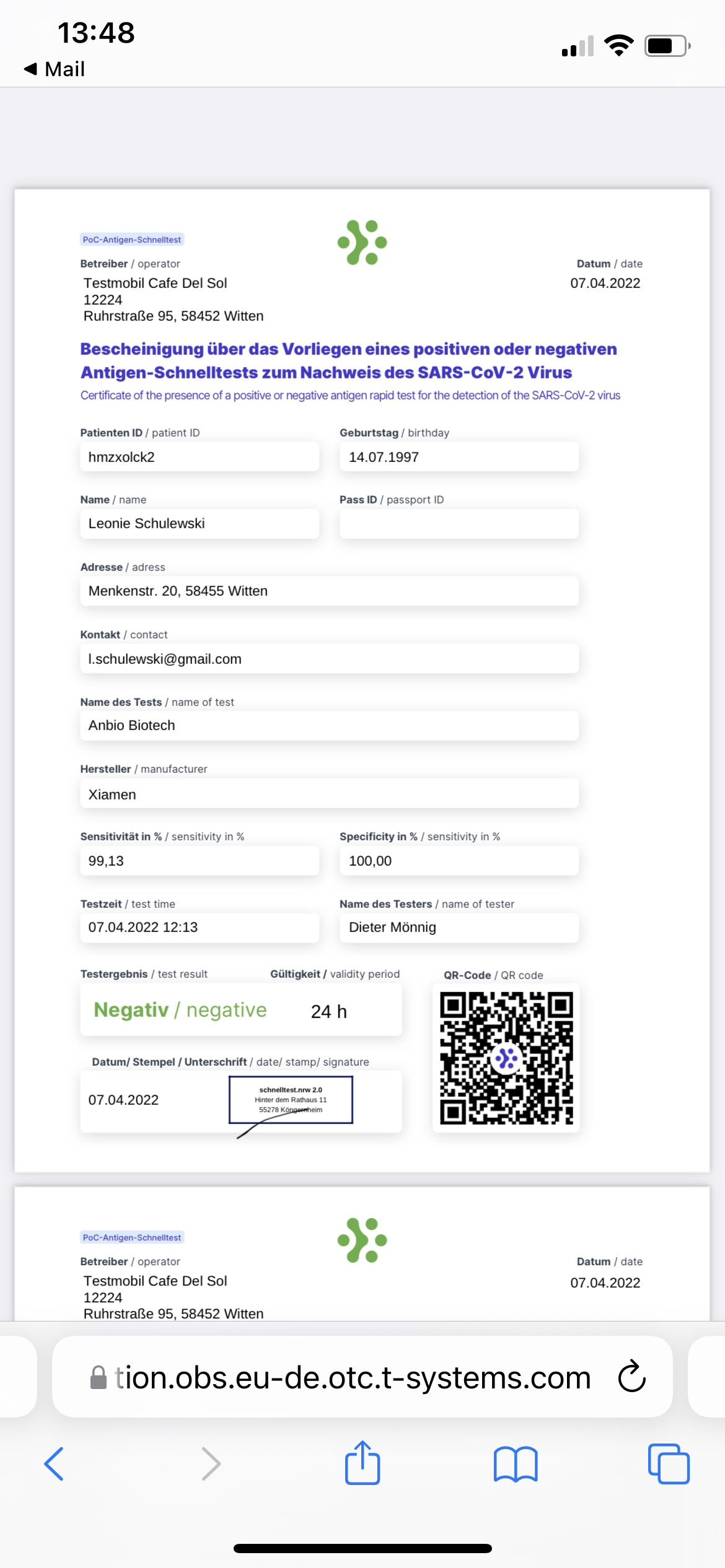Show all open tabs icon
This screenshot has height=1568, width=725.
click(668, 1464)
